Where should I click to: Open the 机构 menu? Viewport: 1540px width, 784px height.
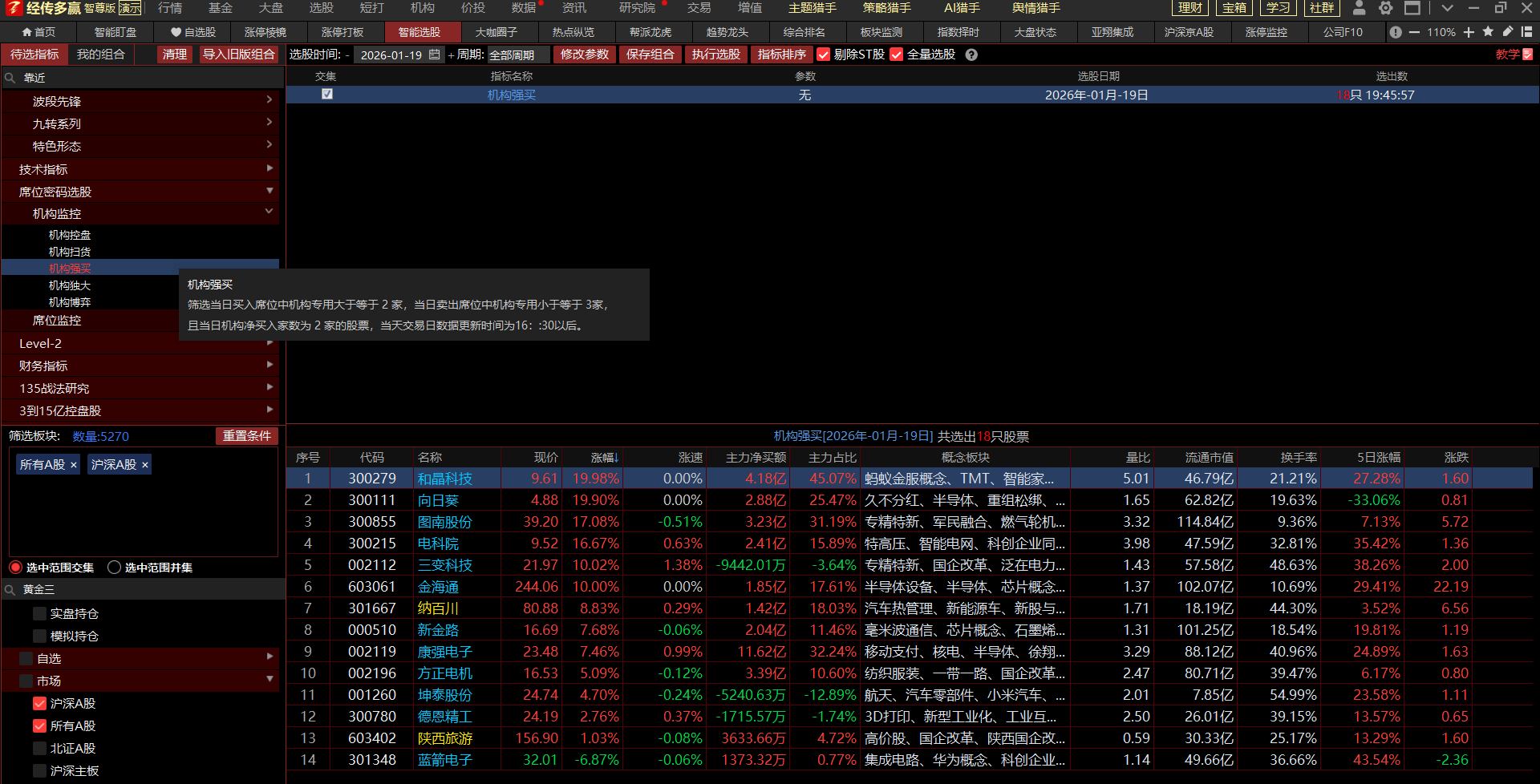[x=423, y=8]
